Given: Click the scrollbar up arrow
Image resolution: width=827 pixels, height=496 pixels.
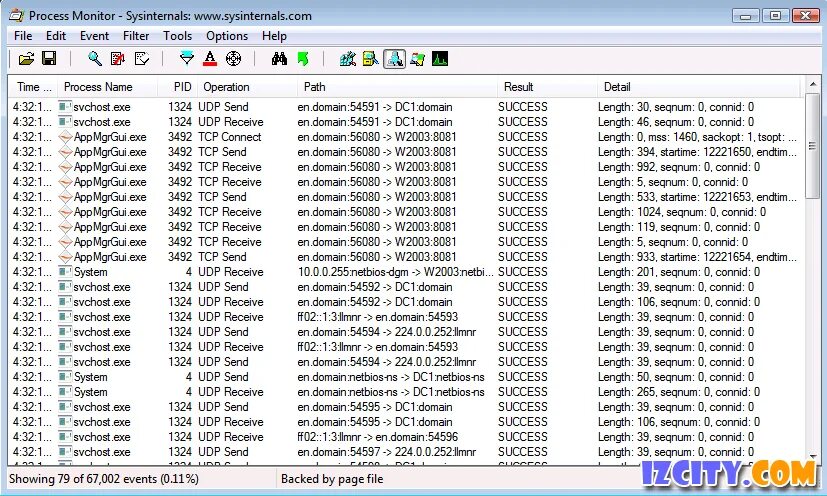Looking at the screenshot, I should pos(813,84).
